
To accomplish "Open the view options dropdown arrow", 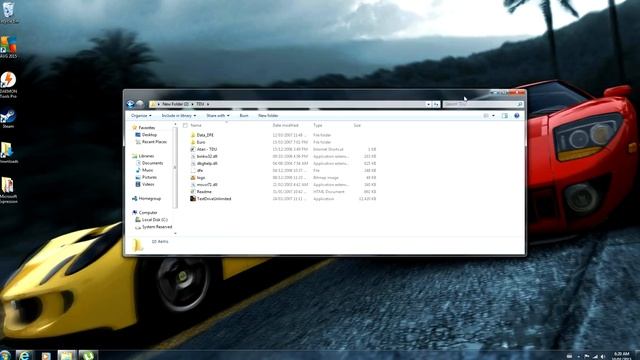I will (493, 116).
